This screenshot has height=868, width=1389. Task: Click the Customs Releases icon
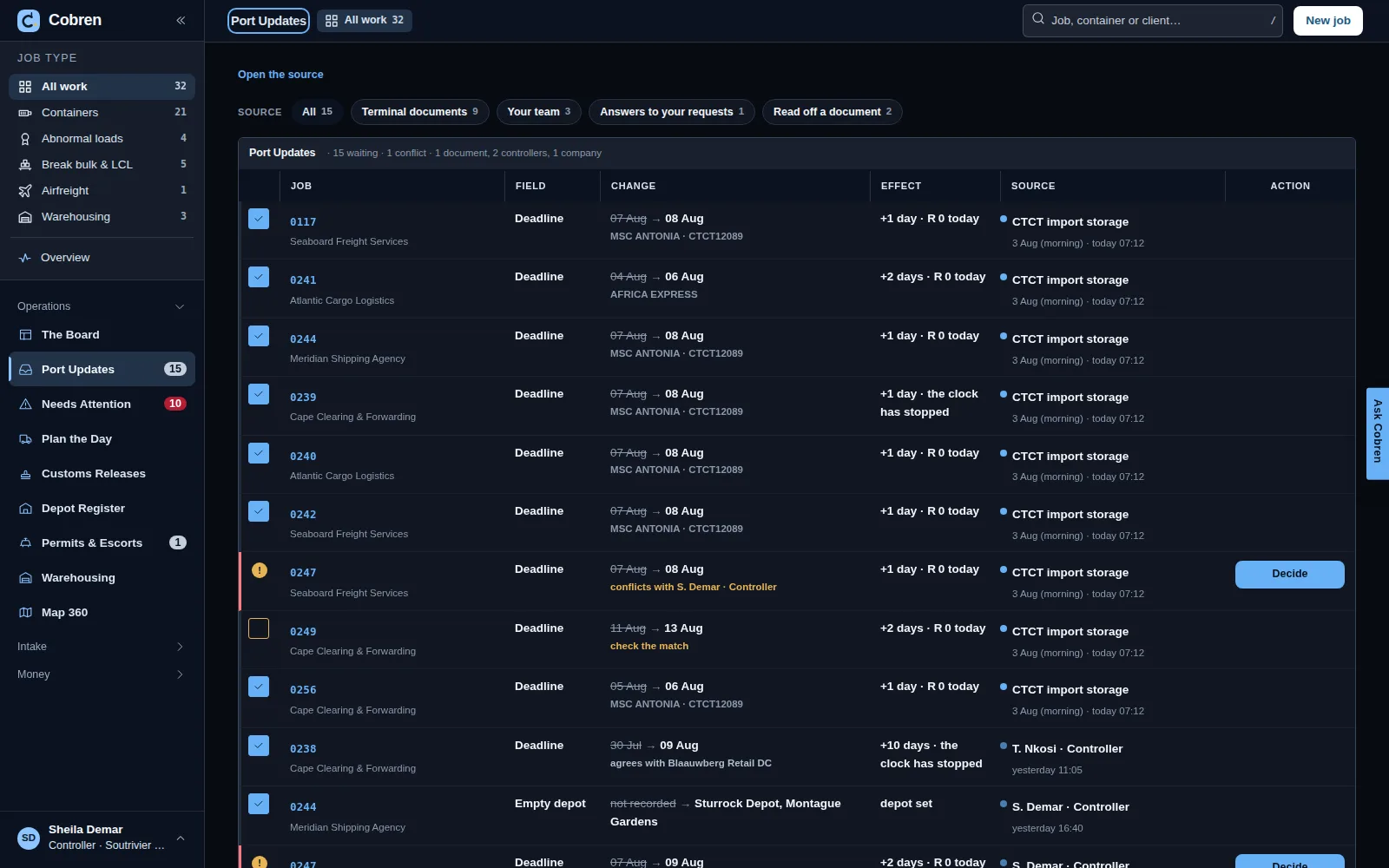pos(25,474)
